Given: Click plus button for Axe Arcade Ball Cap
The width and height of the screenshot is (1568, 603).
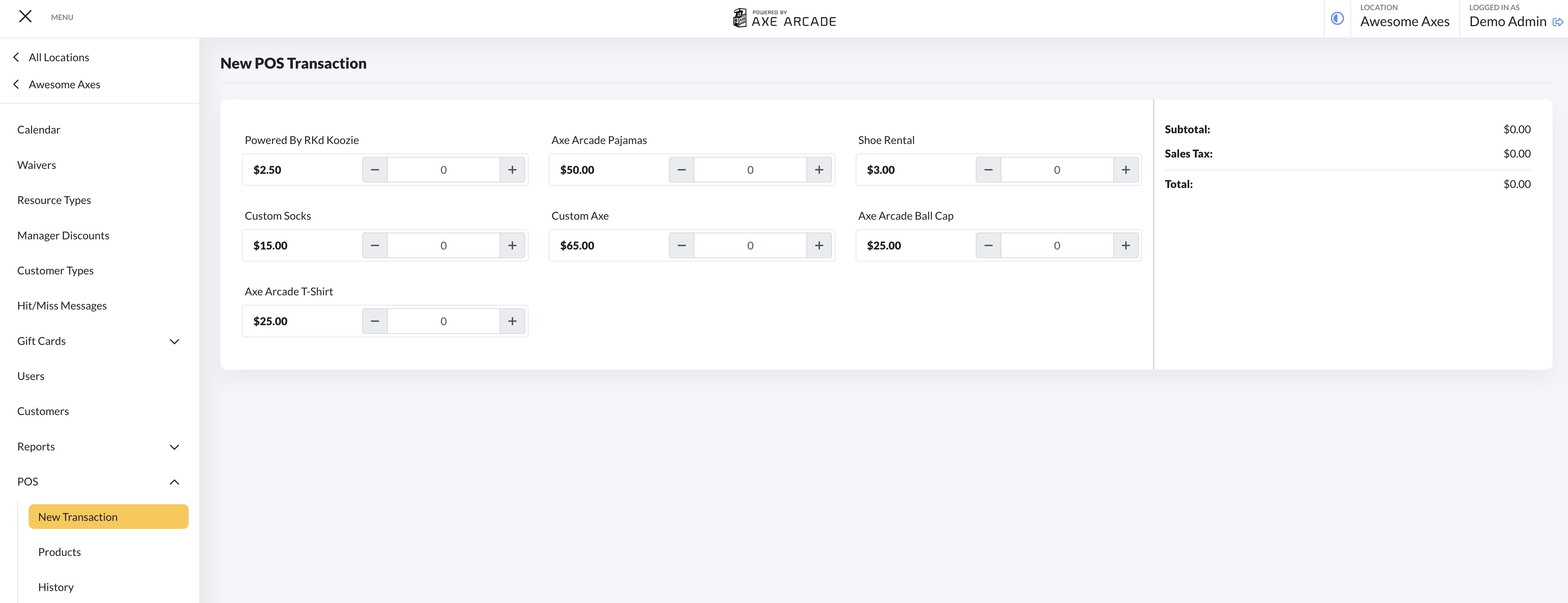Looking at the screenshot, I should pyautogui.click(x=1125, y=245).
